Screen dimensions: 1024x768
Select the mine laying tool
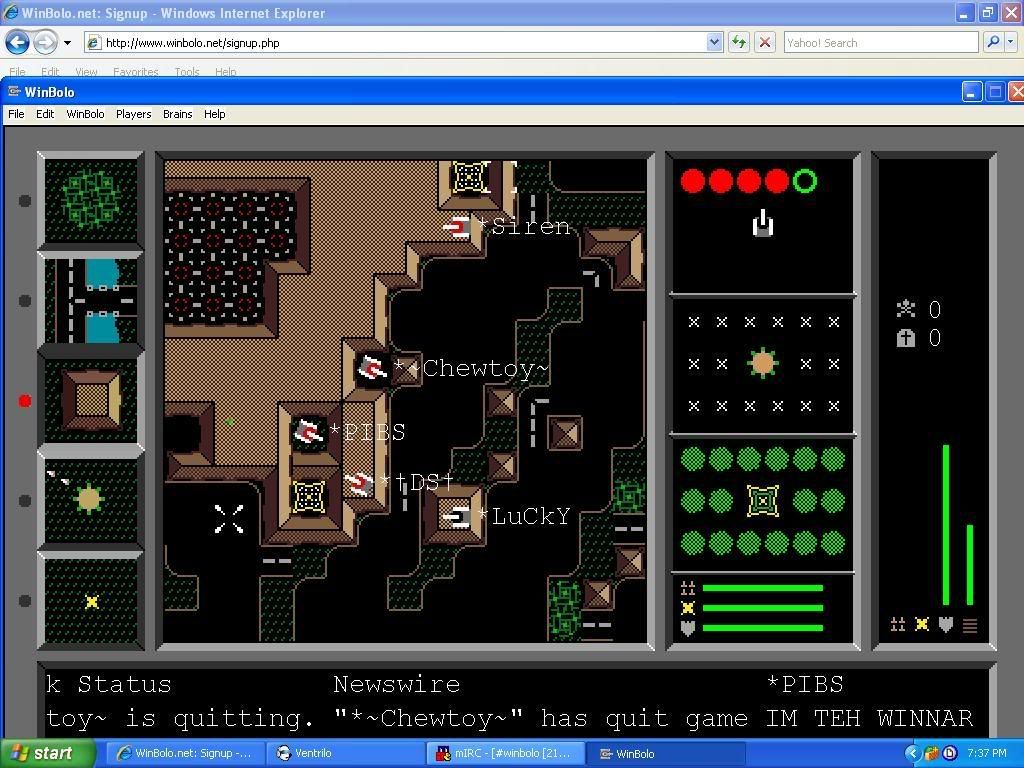pos(90,600)
